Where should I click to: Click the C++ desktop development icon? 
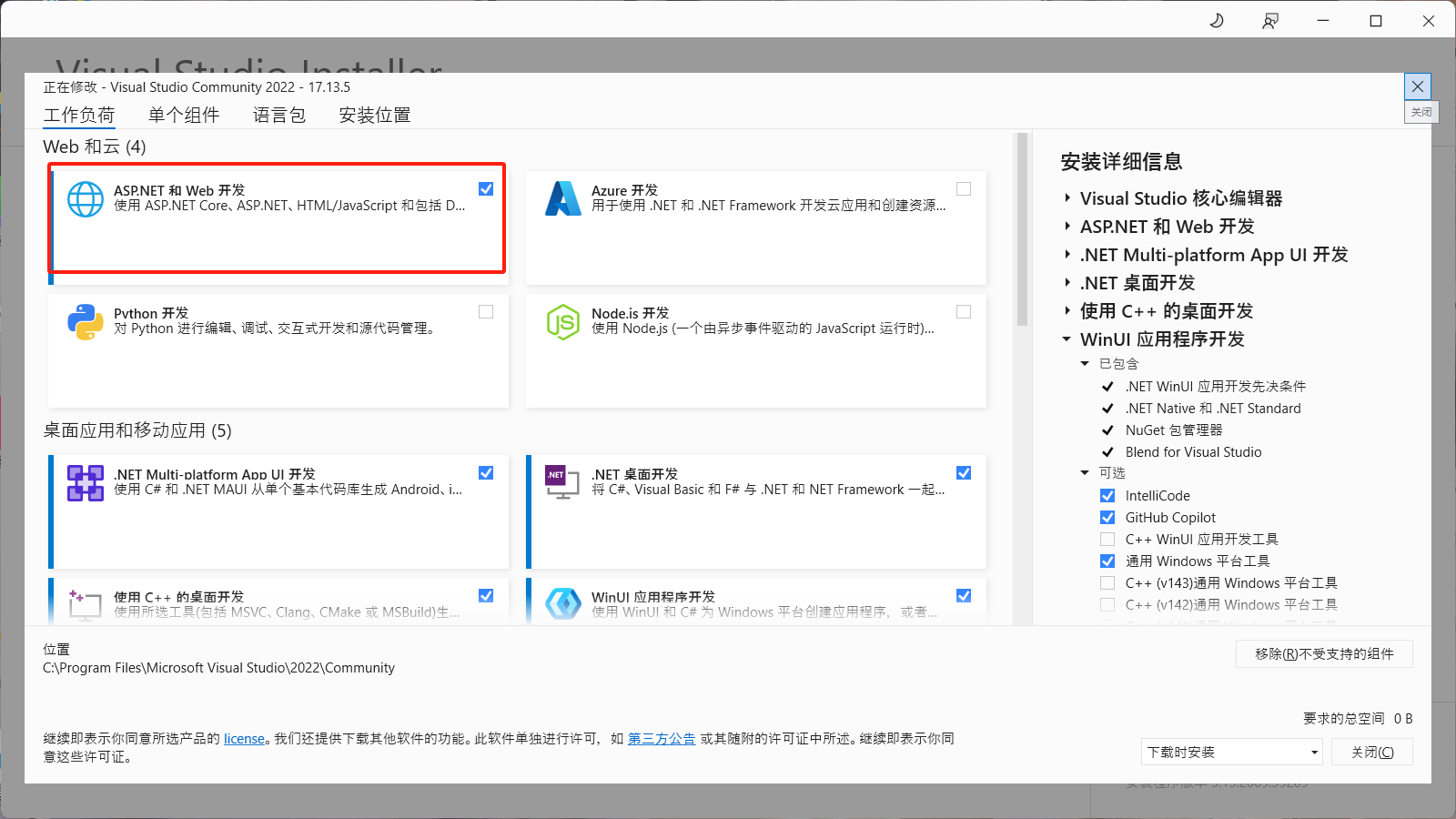[x=85, y=605]
